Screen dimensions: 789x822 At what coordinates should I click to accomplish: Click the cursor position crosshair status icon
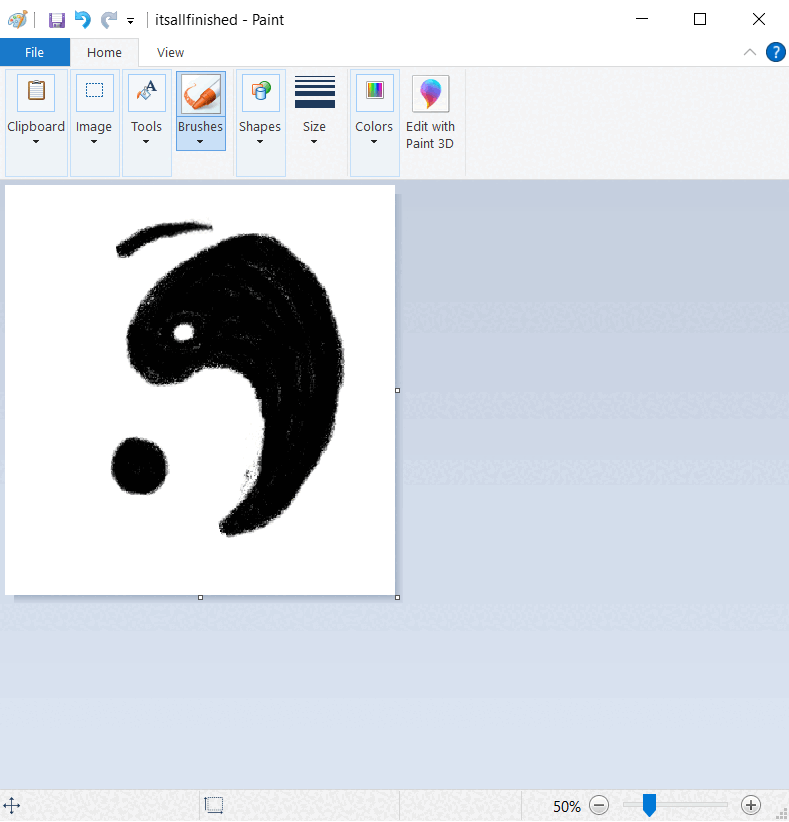12,805
